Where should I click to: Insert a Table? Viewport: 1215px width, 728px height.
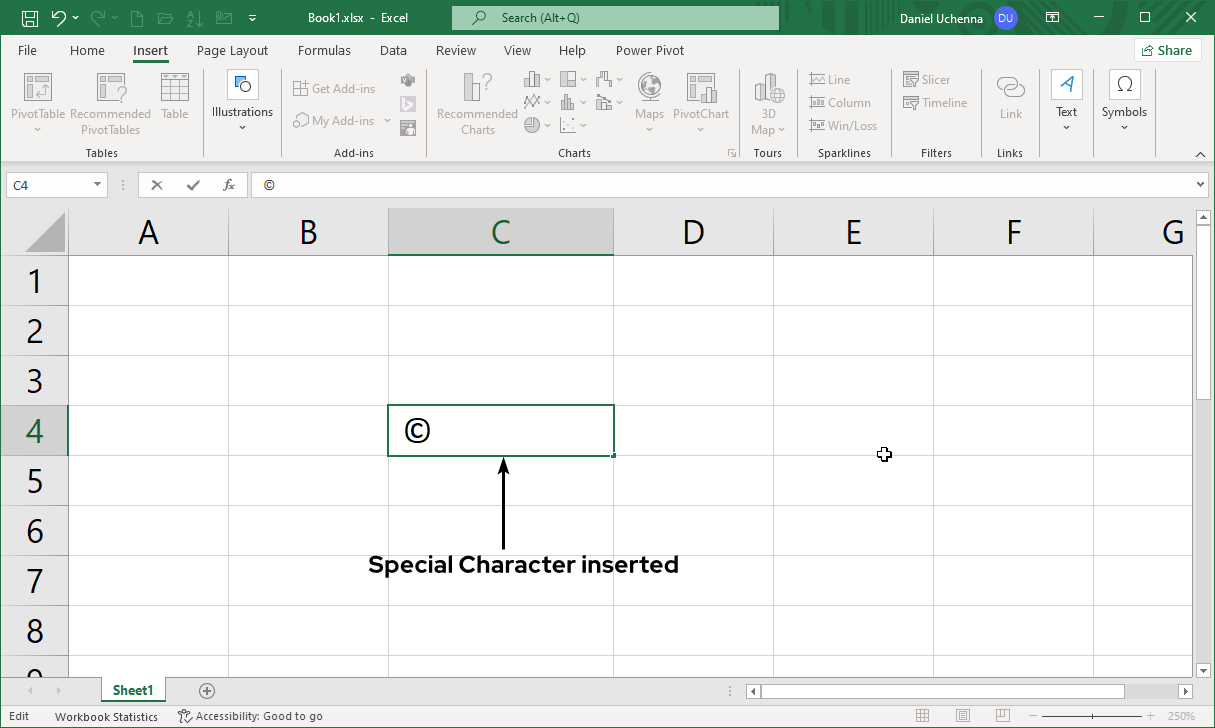tap(175, 95)
